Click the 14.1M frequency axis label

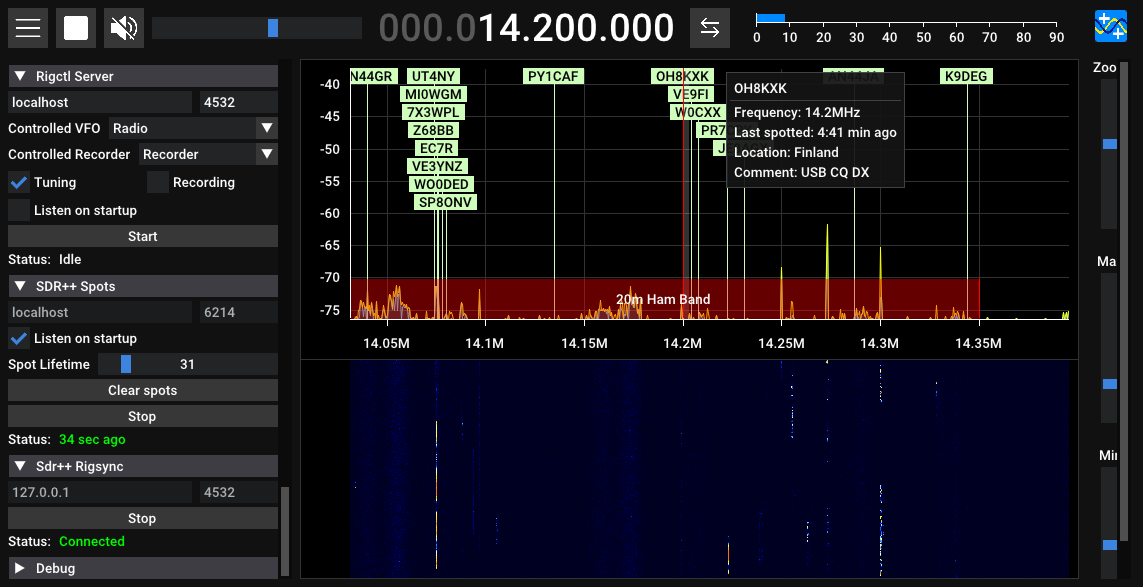point(485,343)
